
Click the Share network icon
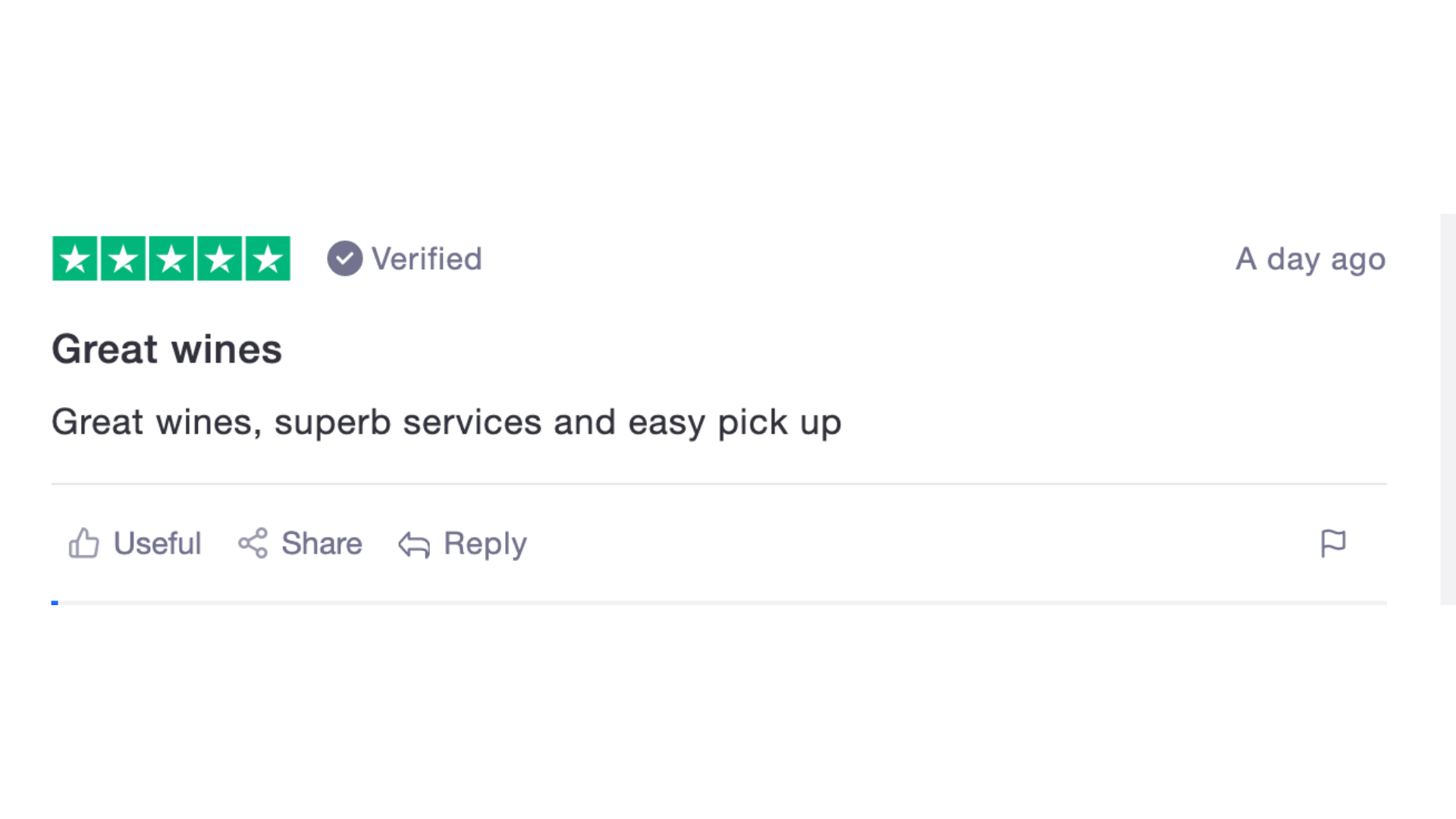(x=253, y=543)
